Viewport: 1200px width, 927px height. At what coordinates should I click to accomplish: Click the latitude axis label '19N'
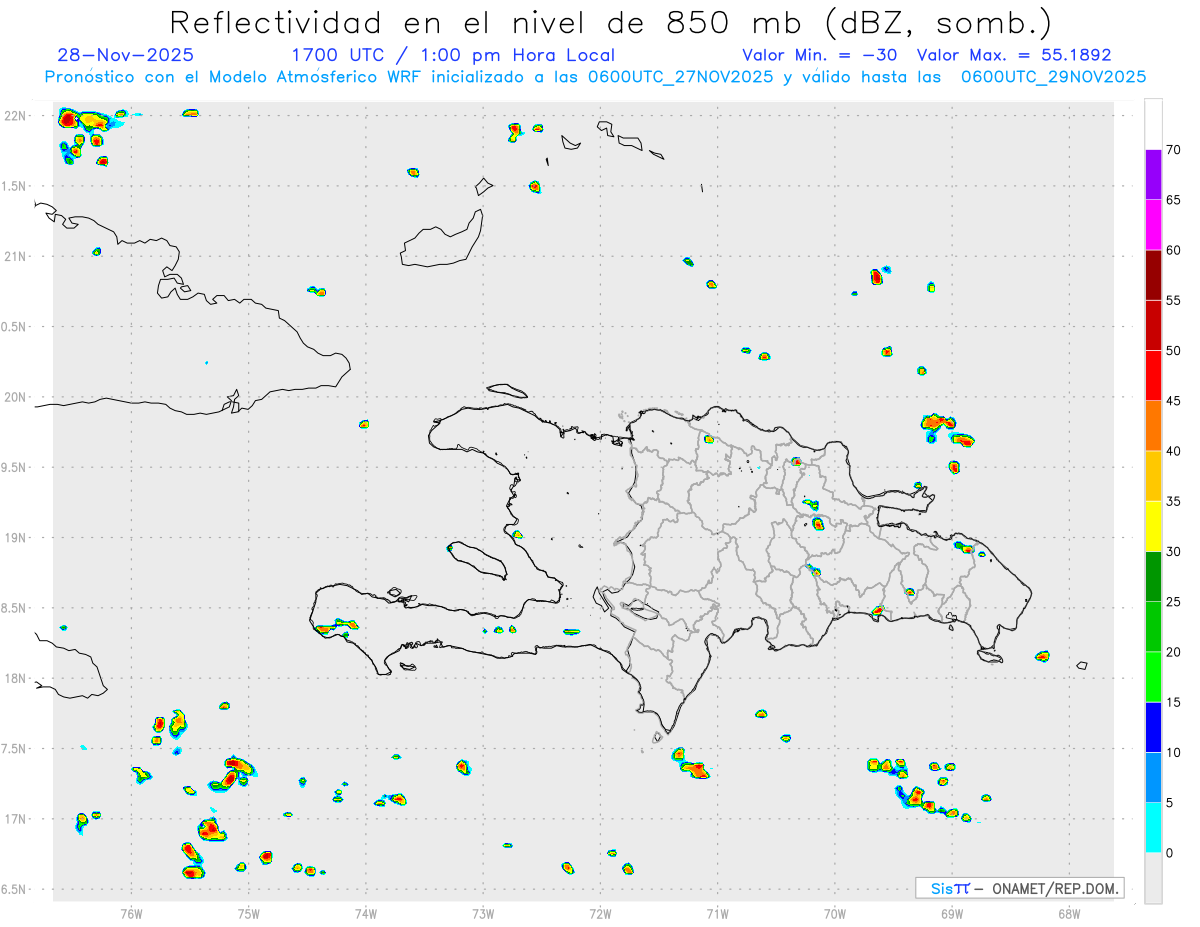point(16,538)
